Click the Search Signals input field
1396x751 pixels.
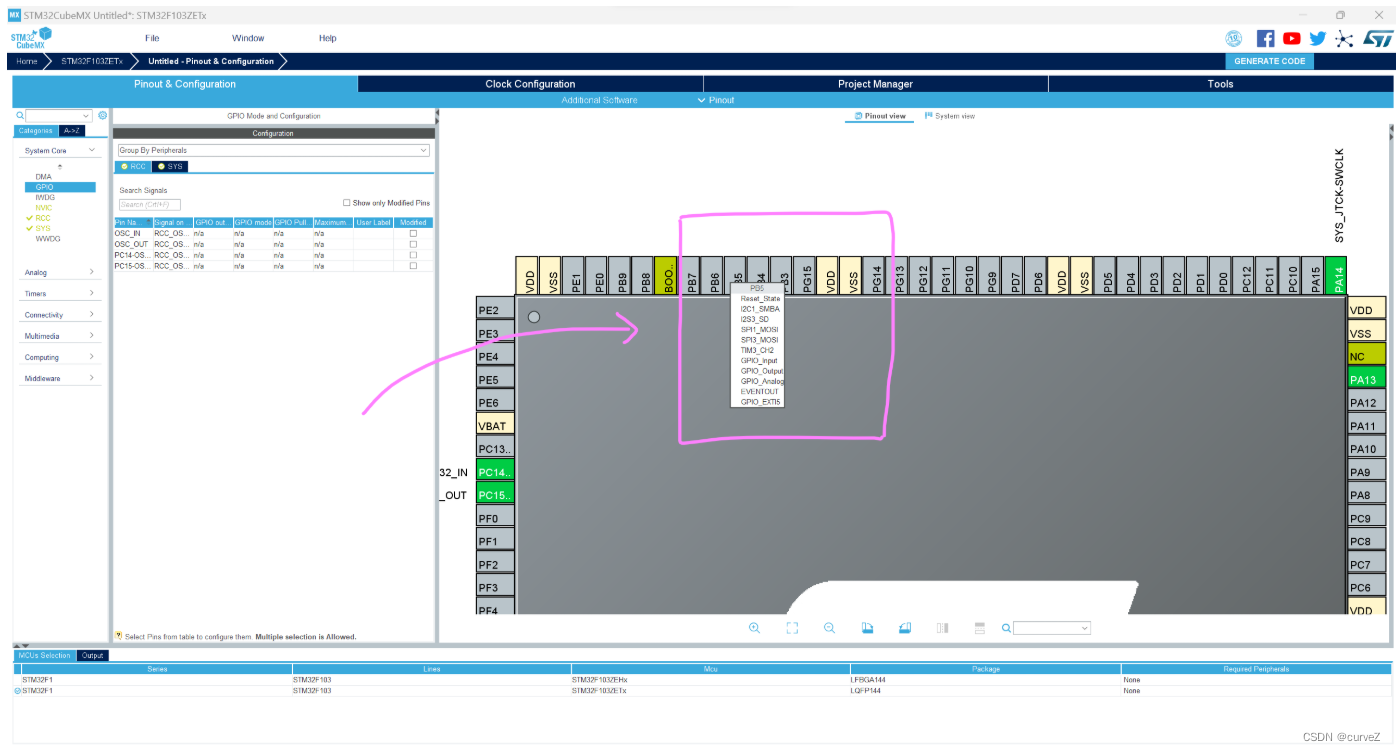point(150,204)
